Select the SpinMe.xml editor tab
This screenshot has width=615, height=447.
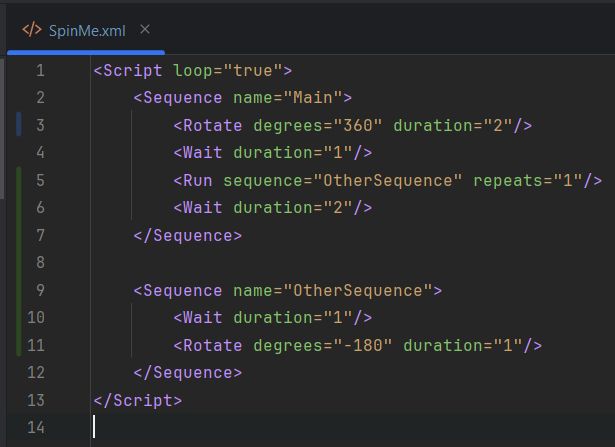[x=86, y=31]
